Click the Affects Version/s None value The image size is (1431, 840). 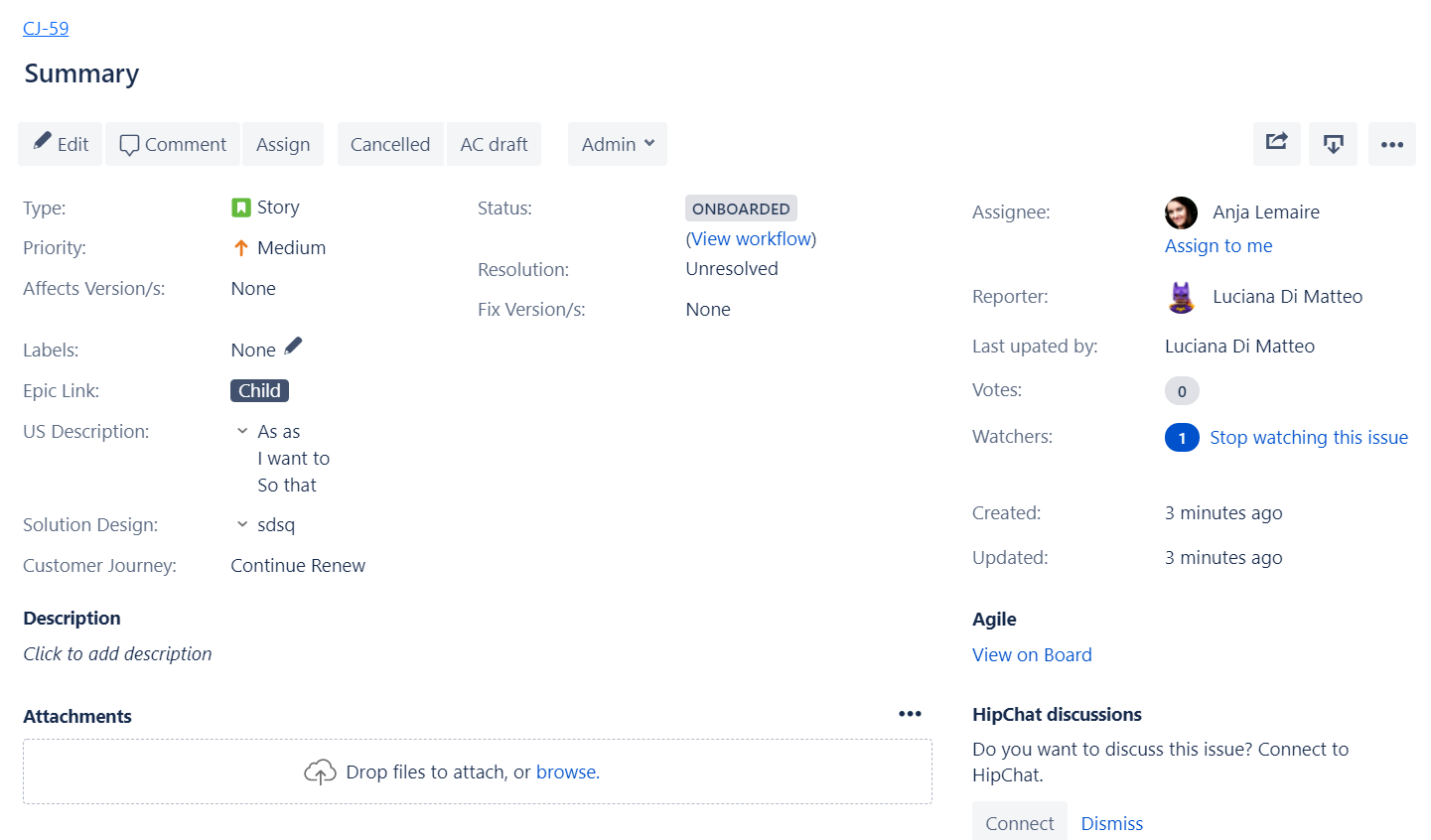pyautogui.click(x=253, y=289)
